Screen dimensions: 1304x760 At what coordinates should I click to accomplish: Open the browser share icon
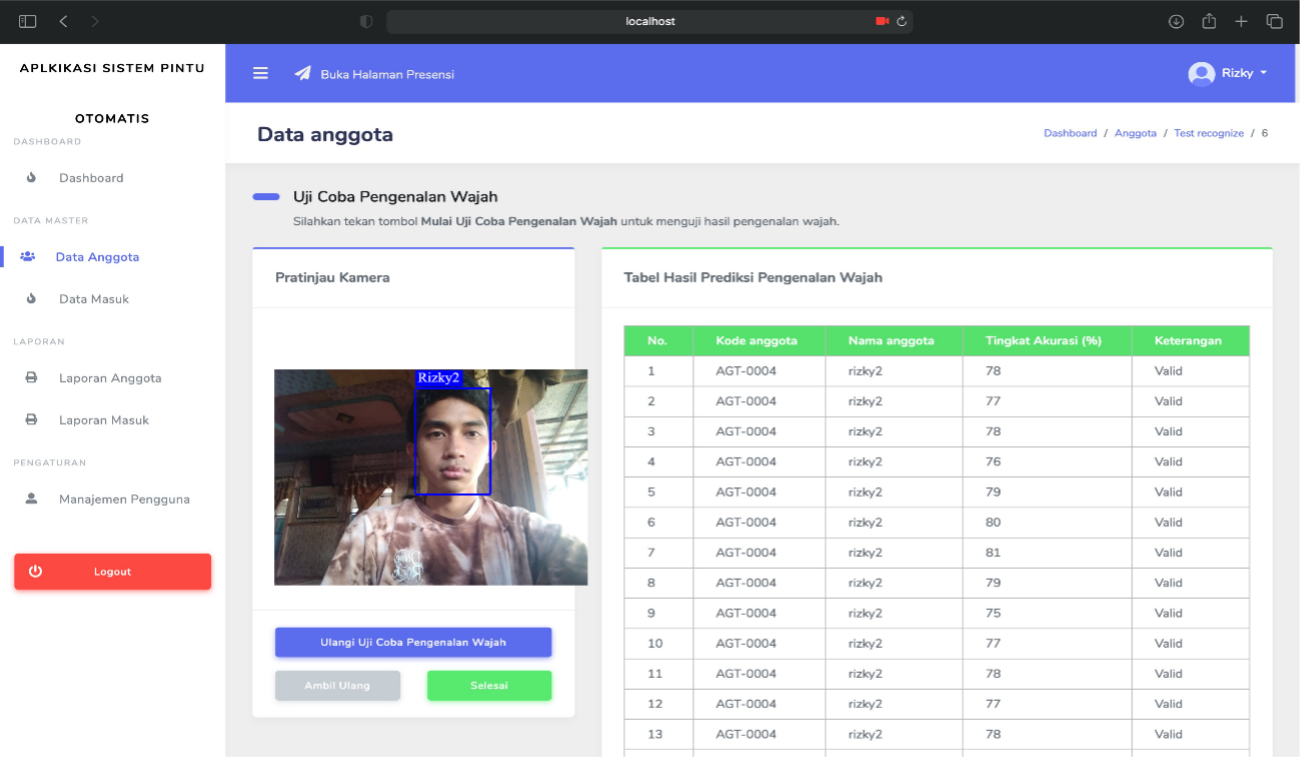(x=1208, y=21)
